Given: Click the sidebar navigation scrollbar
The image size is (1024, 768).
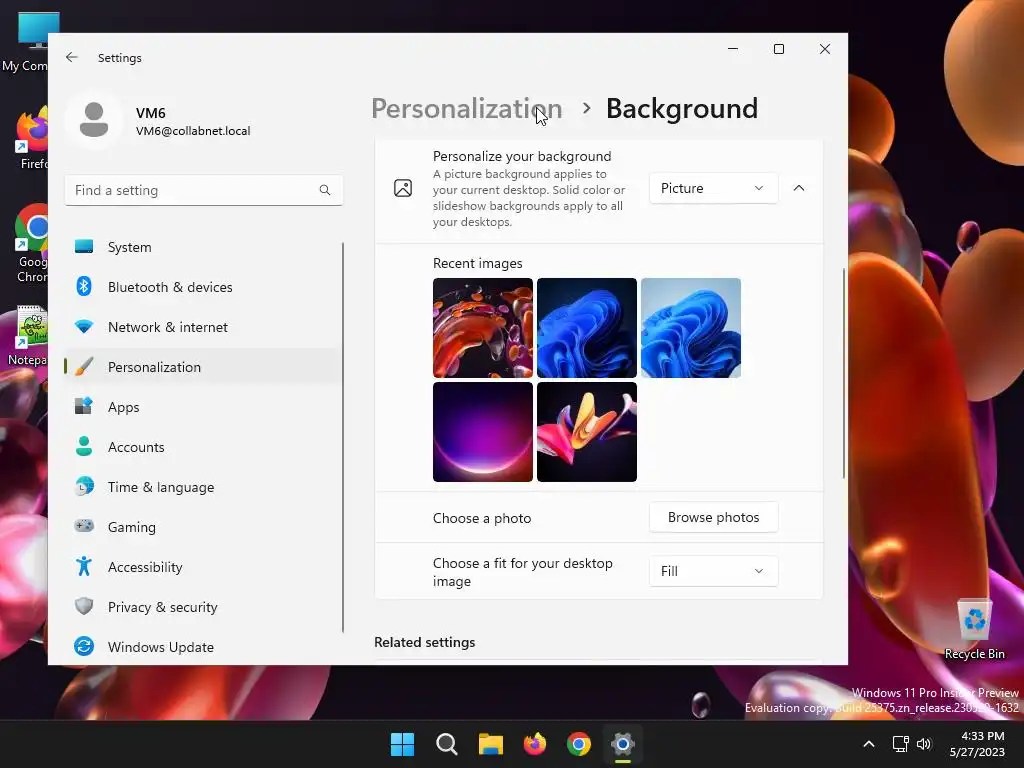Looking at the screenshot, I should click(x=343, y=438).
